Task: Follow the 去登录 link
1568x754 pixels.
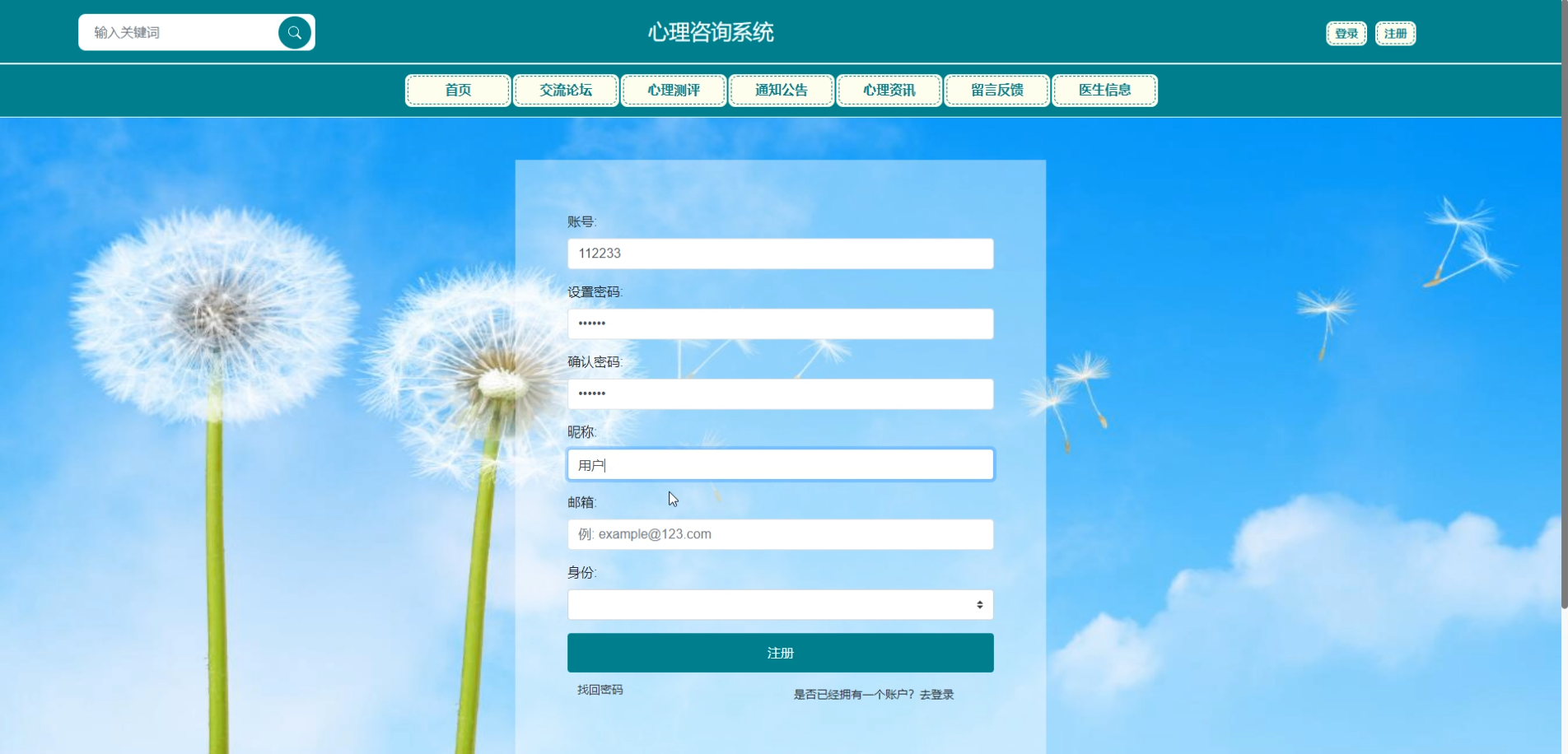Action: pos(936,695)
